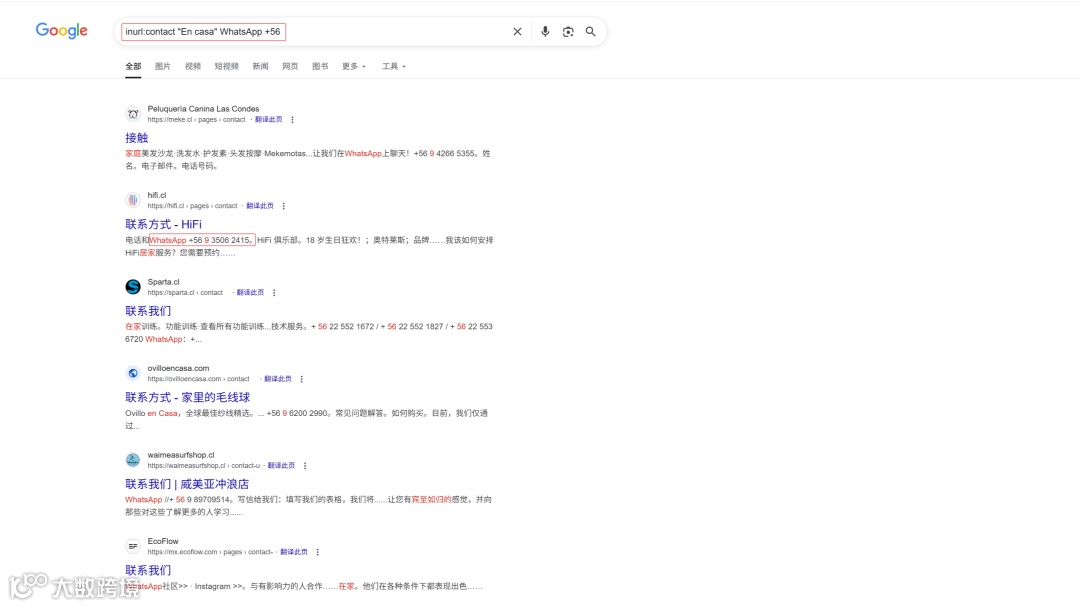
Task: Click the hifi.cl site favicon
Action: pyautogui.click(x=133, y=200)
